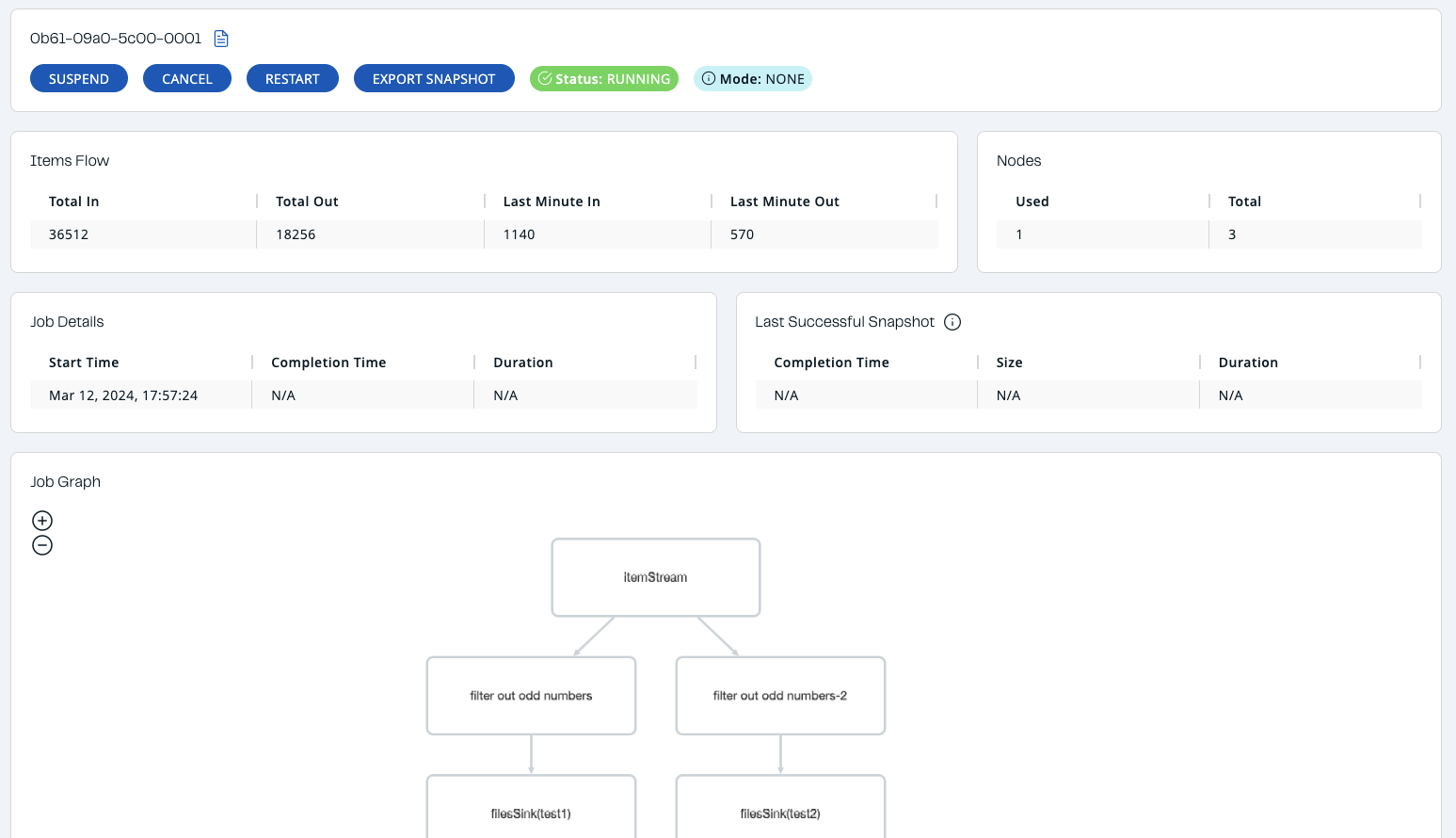Restart the job
Image resolution: width=1456 pixels, height=838 pixels.
coord(293,79)
